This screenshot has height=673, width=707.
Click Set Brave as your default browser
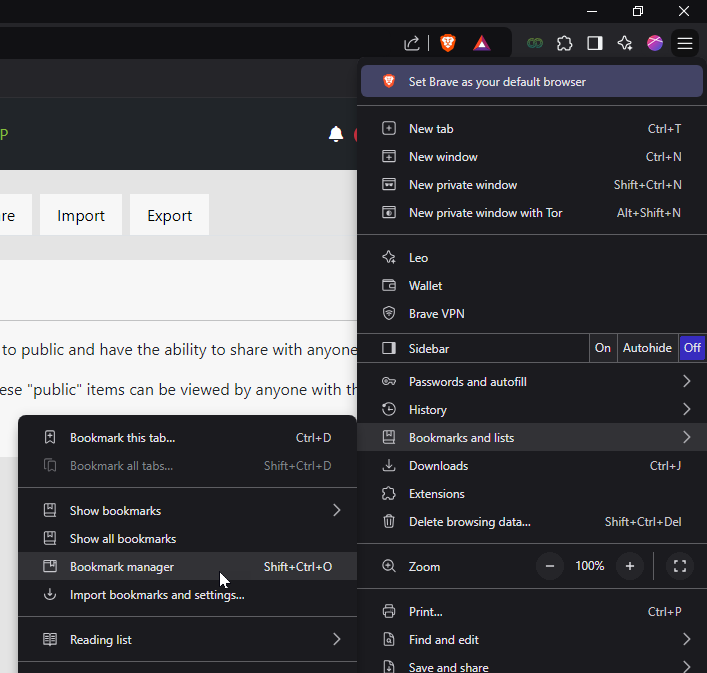532,82
